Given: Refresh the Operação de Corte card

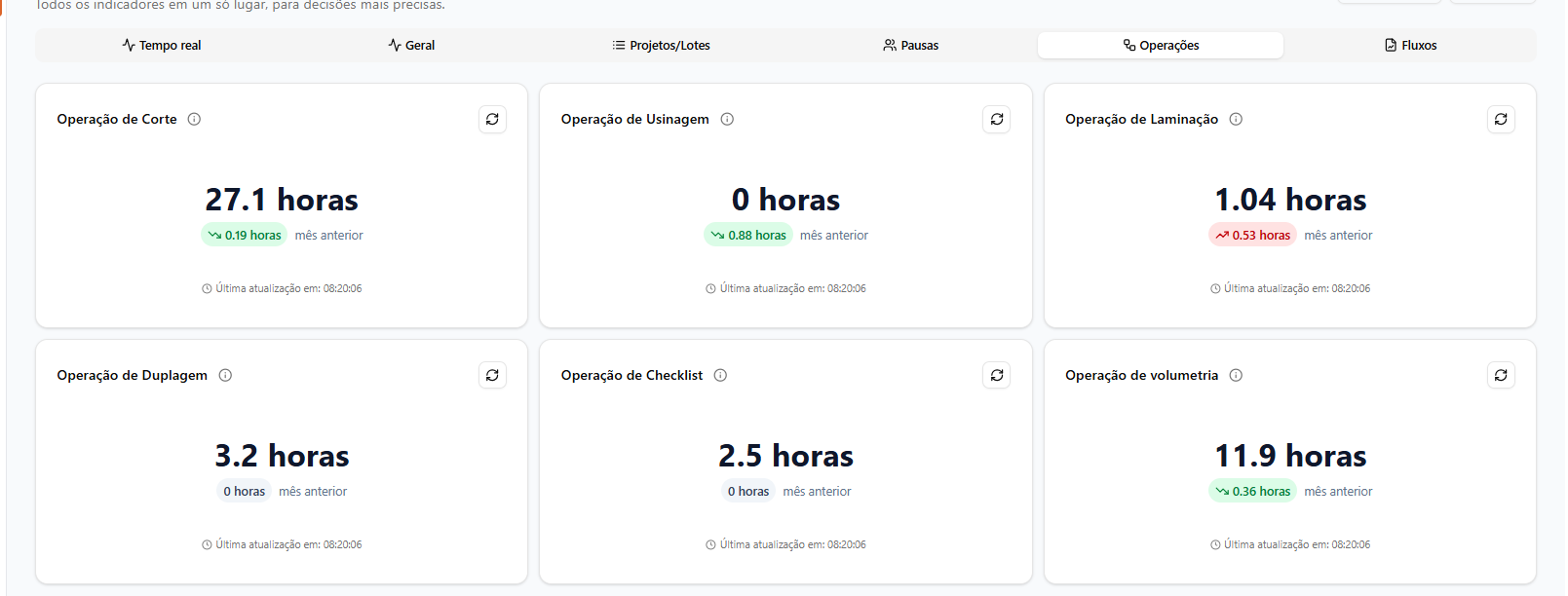Looking at the screenshot, I should click(x=492, y=119).
